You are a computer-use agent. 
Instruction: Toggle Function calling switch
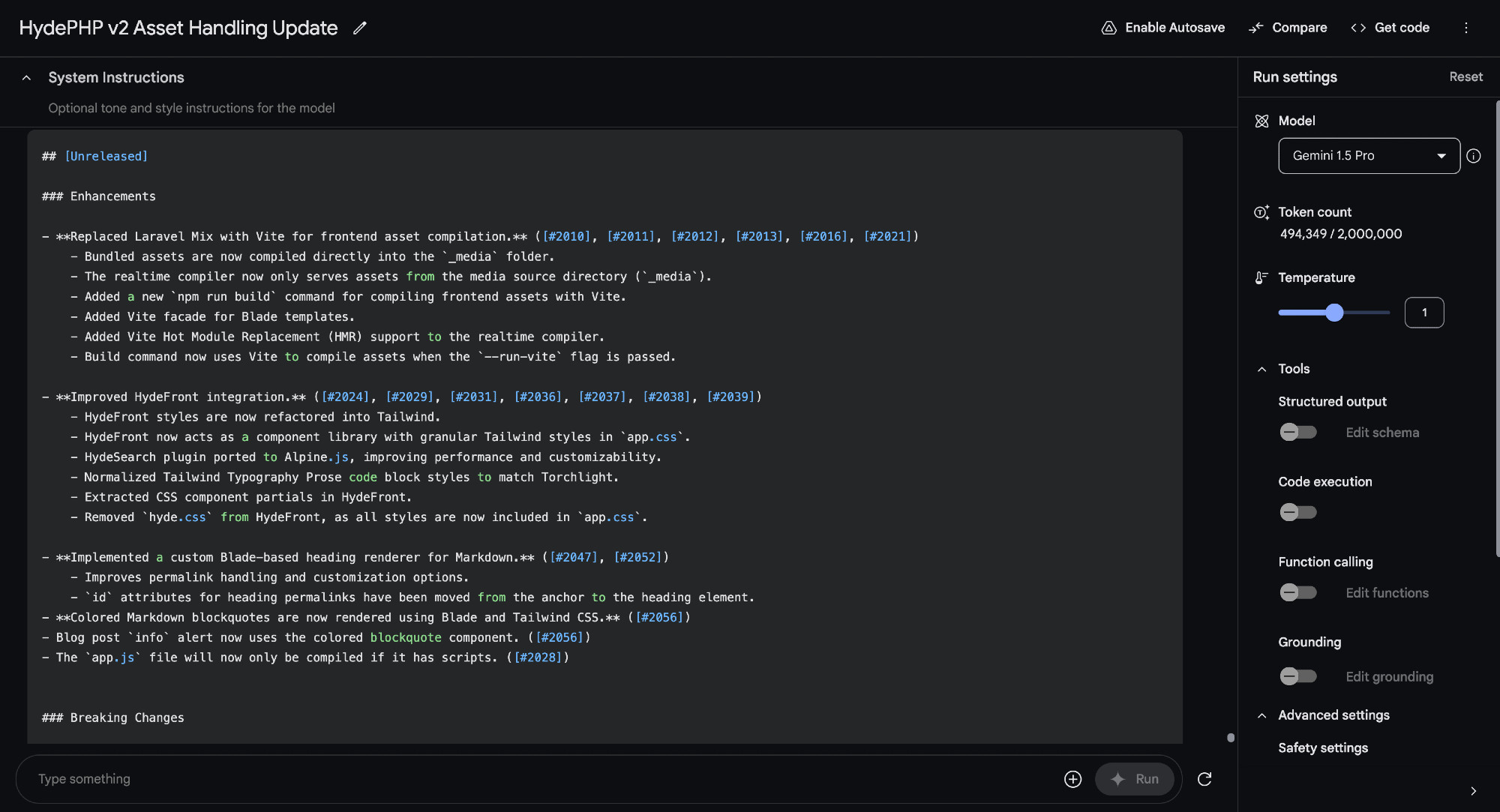pos(1298,592)
